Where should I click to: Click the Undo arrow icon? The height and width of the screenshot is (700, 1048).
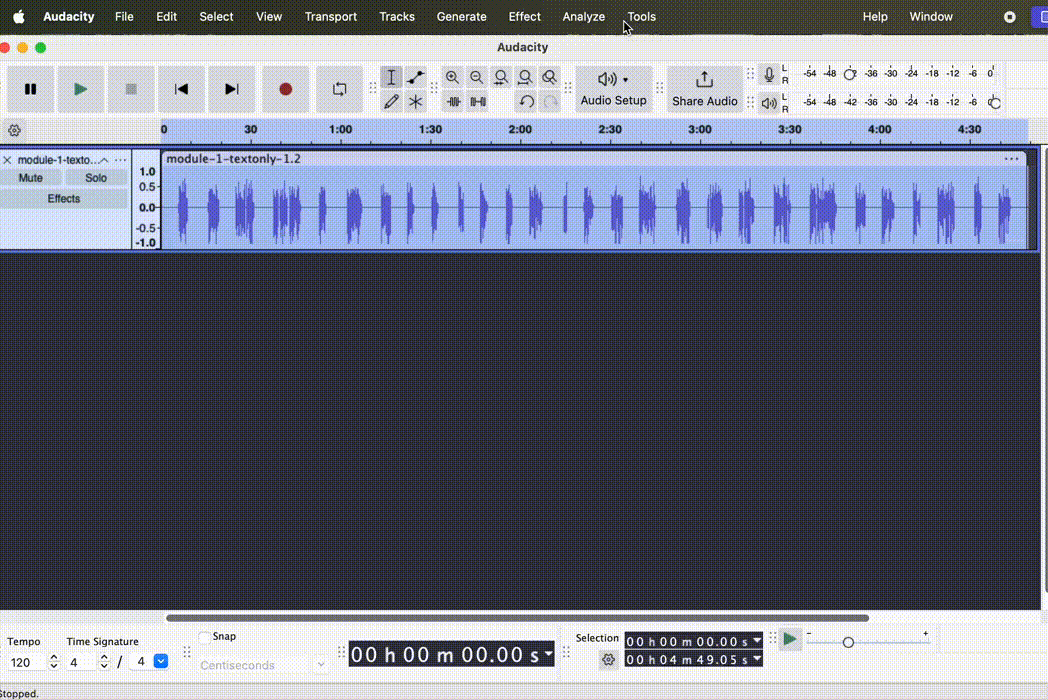tap(527, 102)
